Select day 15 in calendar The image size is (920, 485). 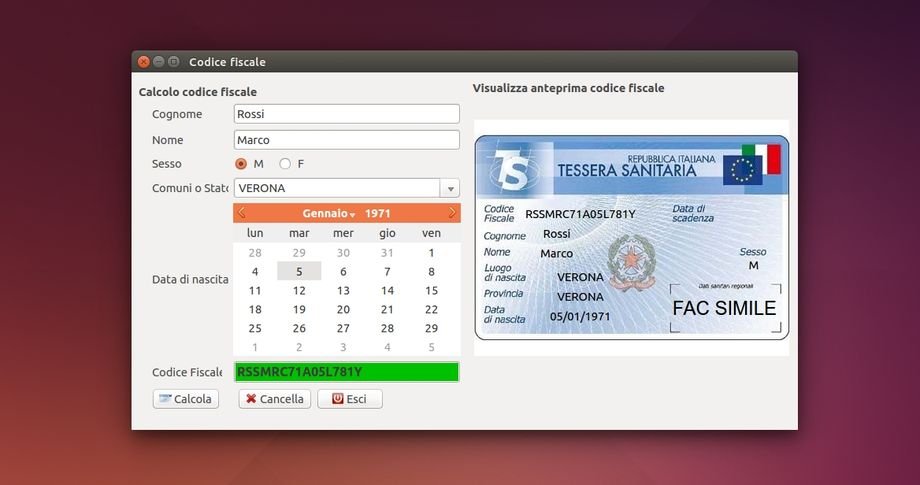click(431, 290)
